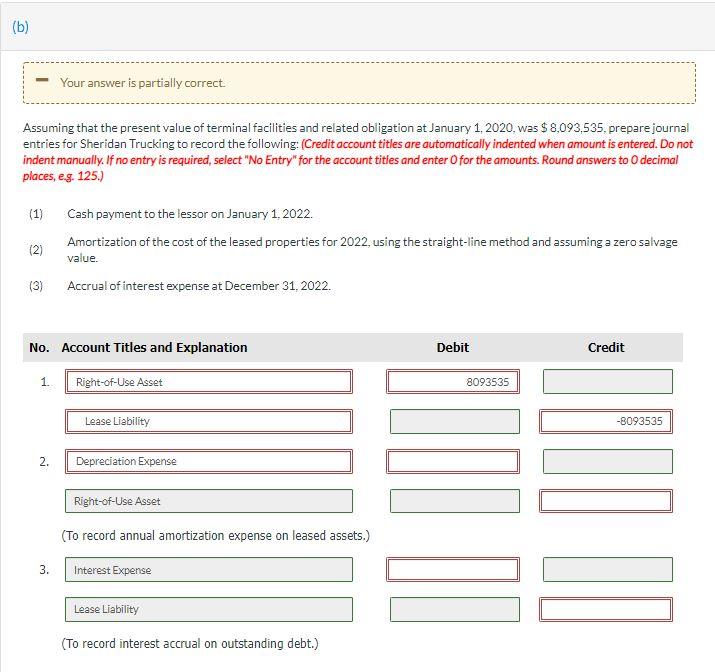715x672 pixels.
Task: Click the minus icon in partially correct banner
Action: [x=42, y=80]
